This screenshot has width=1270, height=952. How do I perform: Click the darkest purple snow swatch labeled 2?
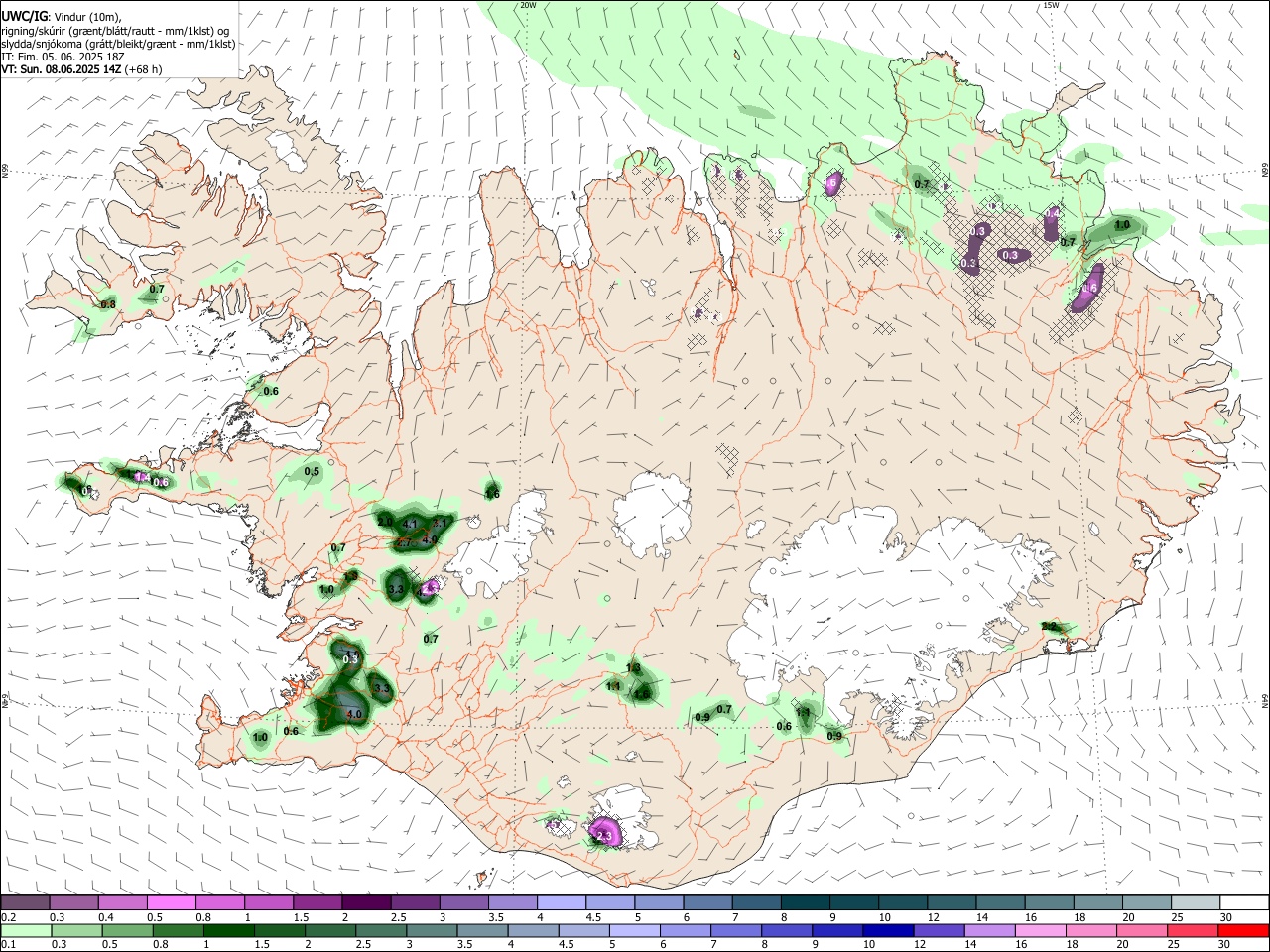pyautogui.click(x=366, y=902)
